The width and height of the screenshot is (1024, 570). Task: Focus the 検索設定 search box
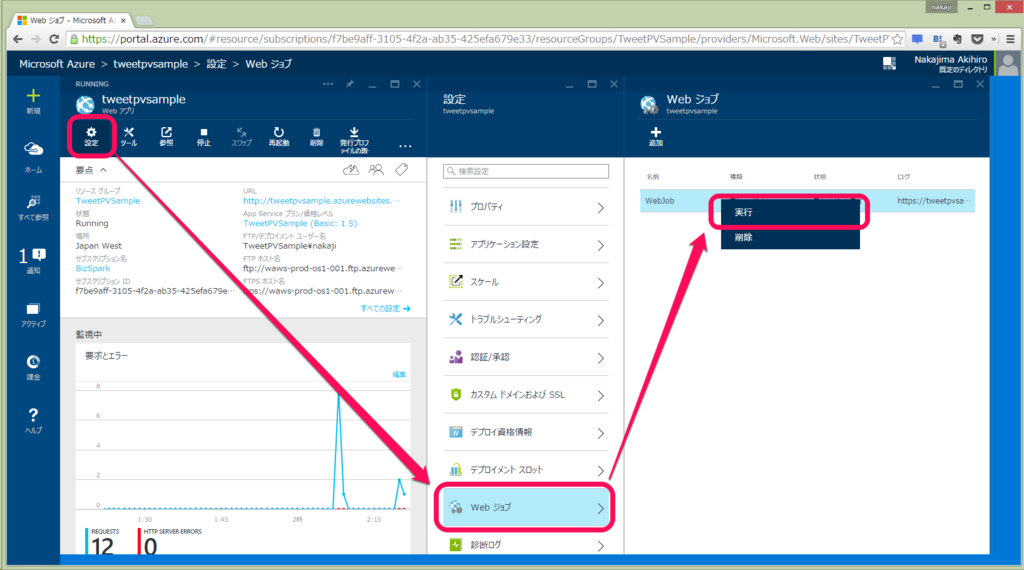(x=526, y=171)
